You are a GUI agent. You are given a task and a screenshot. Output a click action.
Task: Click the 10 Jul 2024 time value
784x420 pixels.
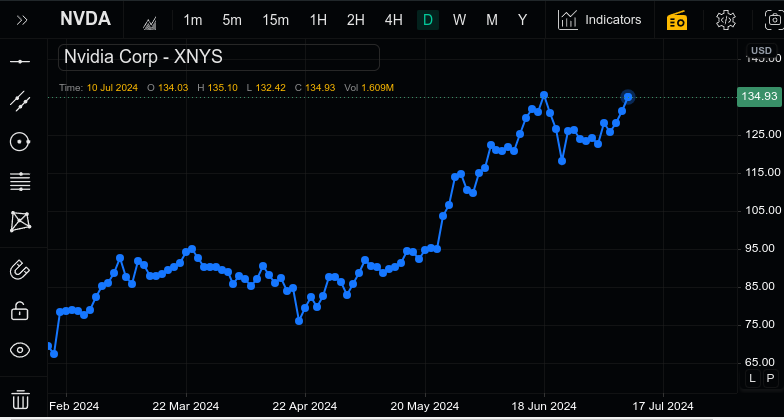pyautogui.click(x=112, y=88)
